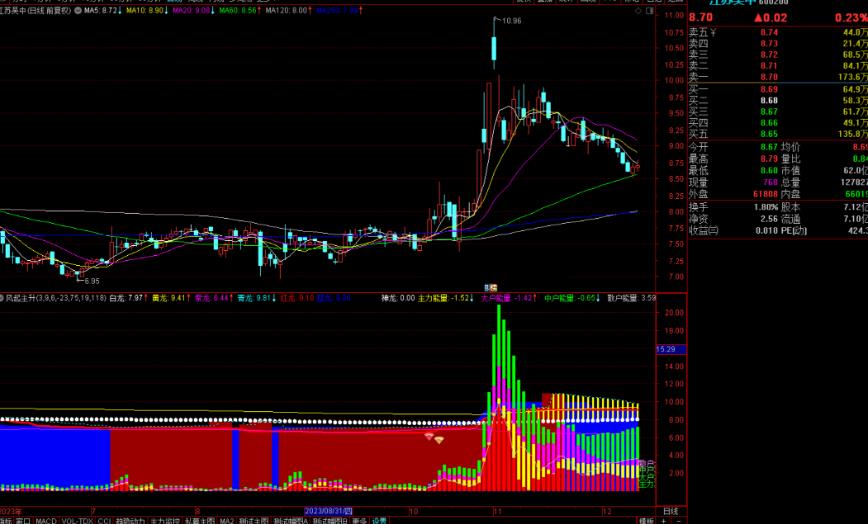Click the orange funnel marker in the indicator pane
The height and width of the screenshot is (524, 868).
[x=439, y=440]
